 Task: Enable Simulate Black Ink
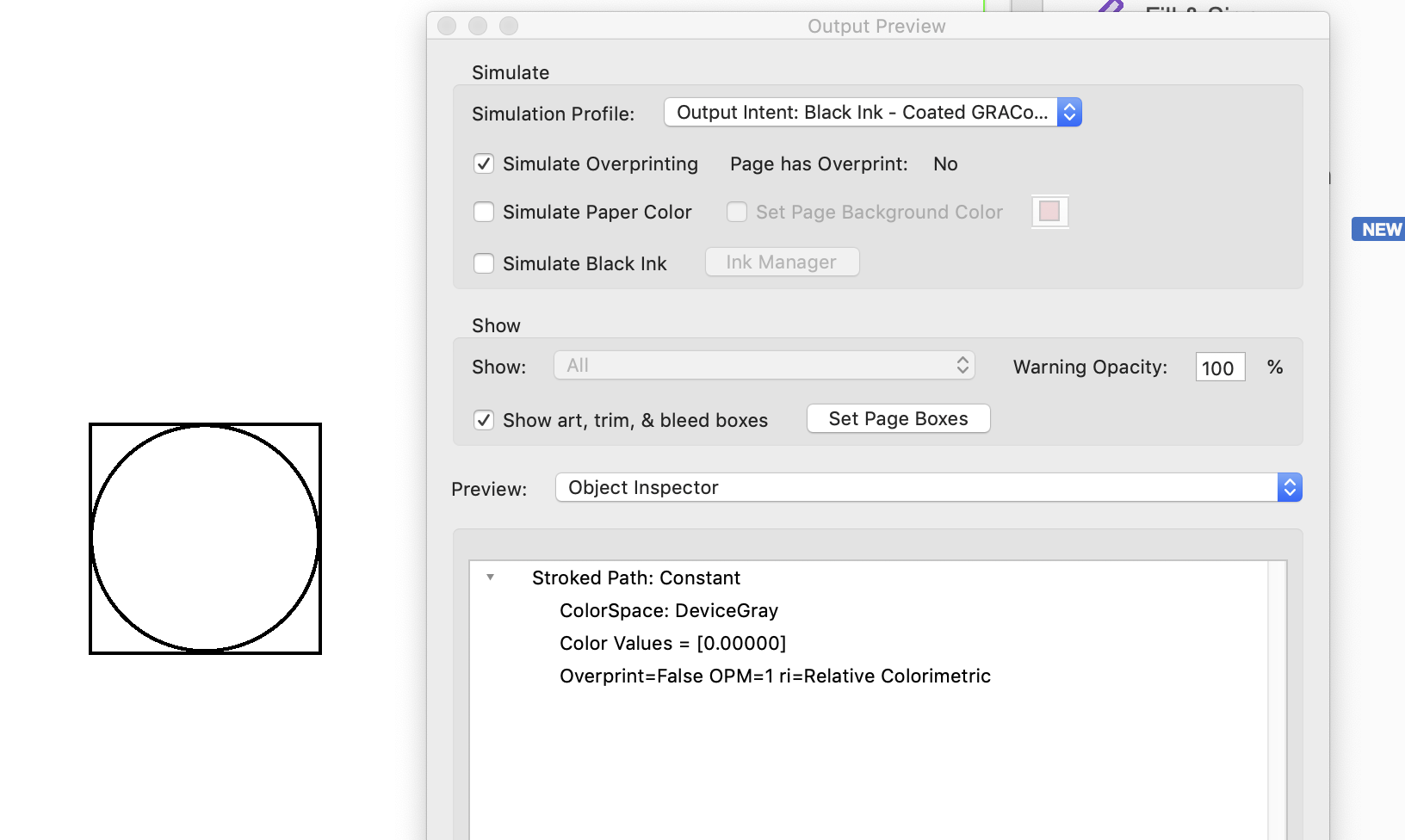click(x=484, y=263)
